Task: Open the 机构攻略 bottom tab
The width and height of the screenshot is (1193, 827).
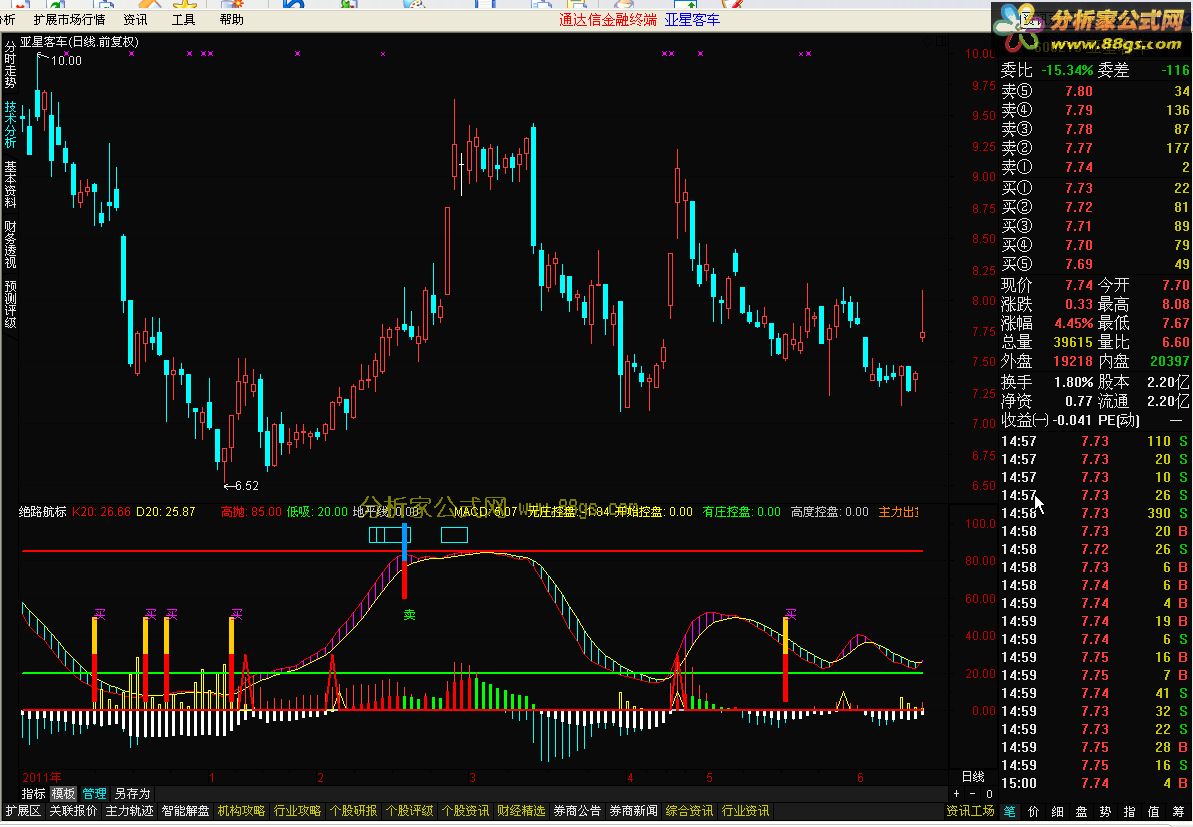Action: click(x=241, y=811)
